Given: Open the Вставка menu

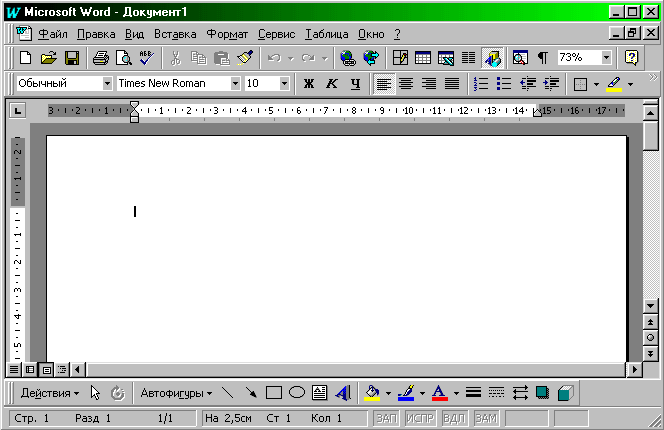Looking at the screenshot, I should [175, 33].
